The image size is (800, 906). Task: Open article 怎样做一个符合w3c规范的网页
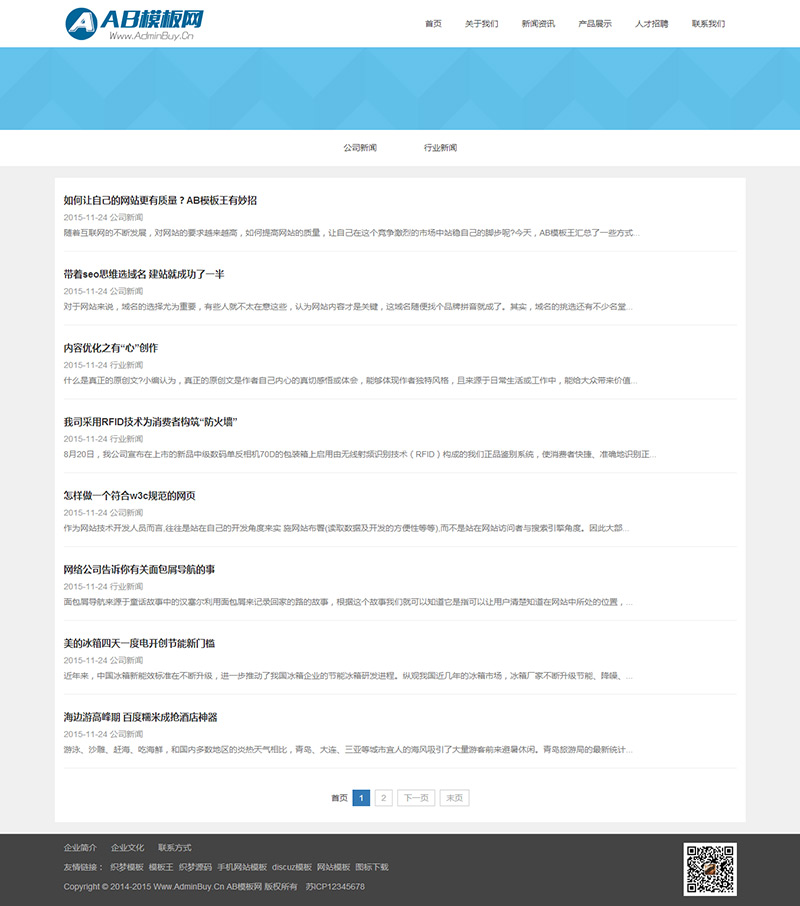coord(129,496)
